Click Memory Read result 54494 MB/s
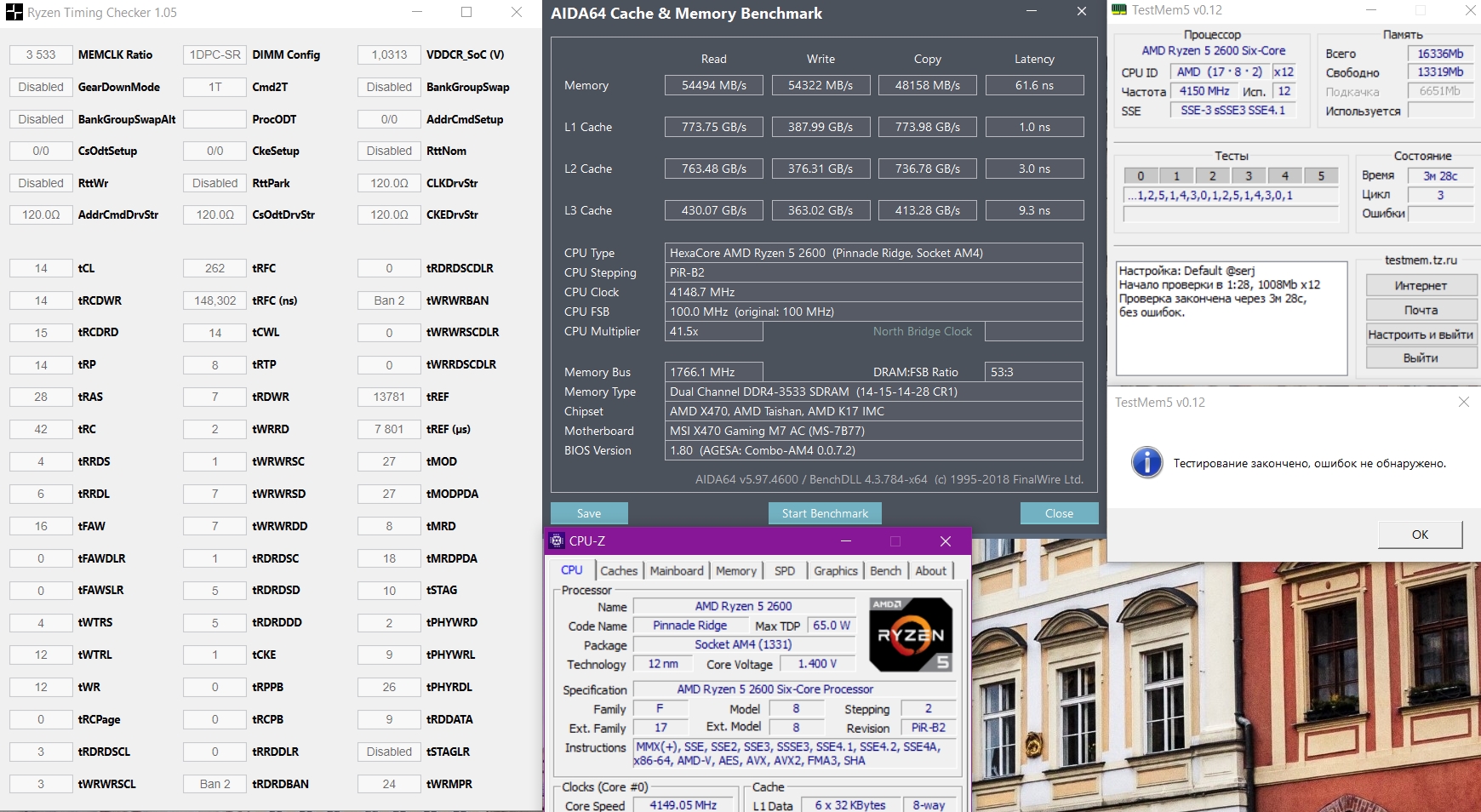The height and width of the screenshot is (812, 1481). (x=713, y=85)
